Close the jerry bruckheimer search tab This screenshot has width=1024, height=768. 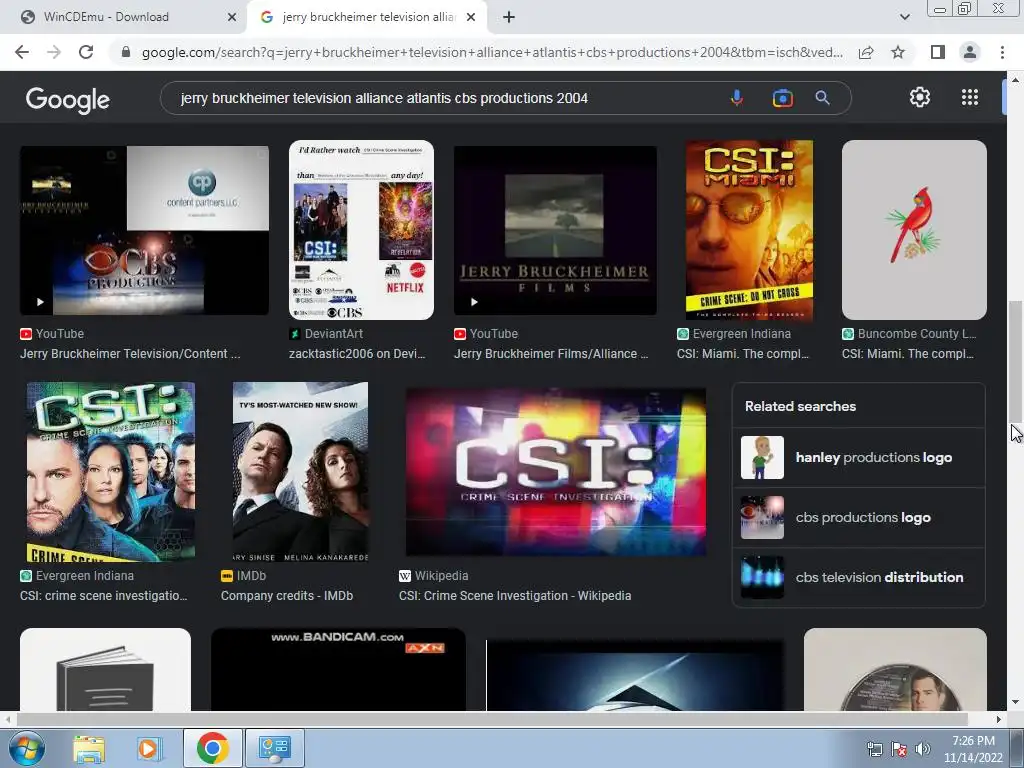(x=471, y=18)
